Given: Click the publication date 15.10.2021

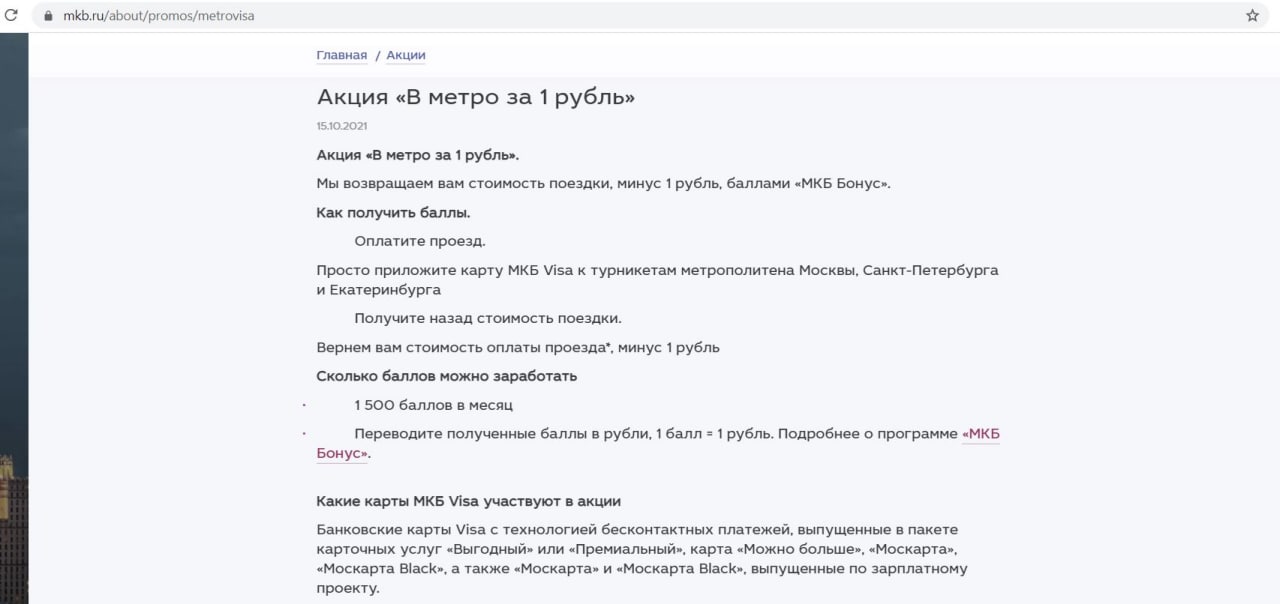Looking at the screenshot, I should 342,126.
